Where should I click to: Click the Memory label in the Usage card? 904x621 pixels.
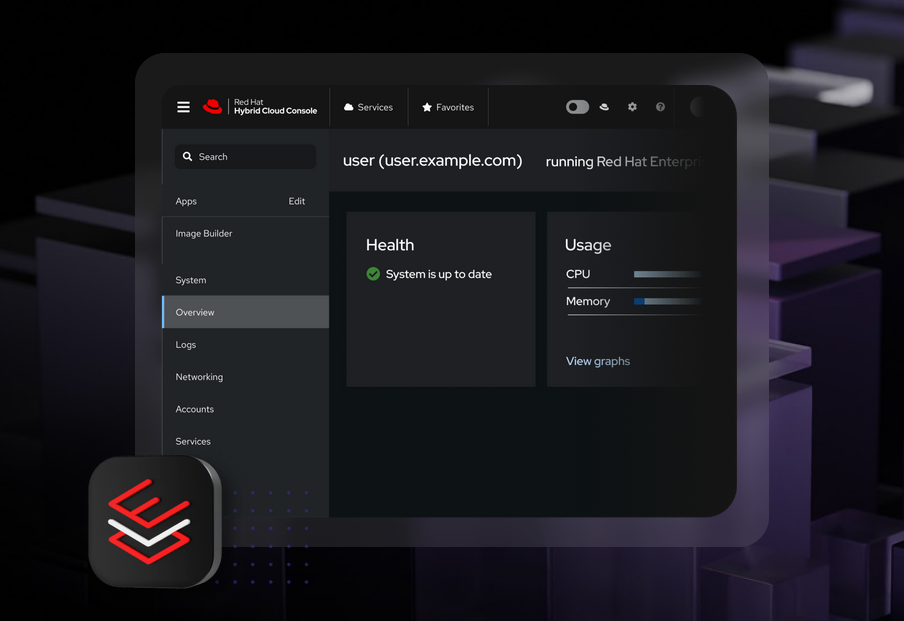coord(587,302)
